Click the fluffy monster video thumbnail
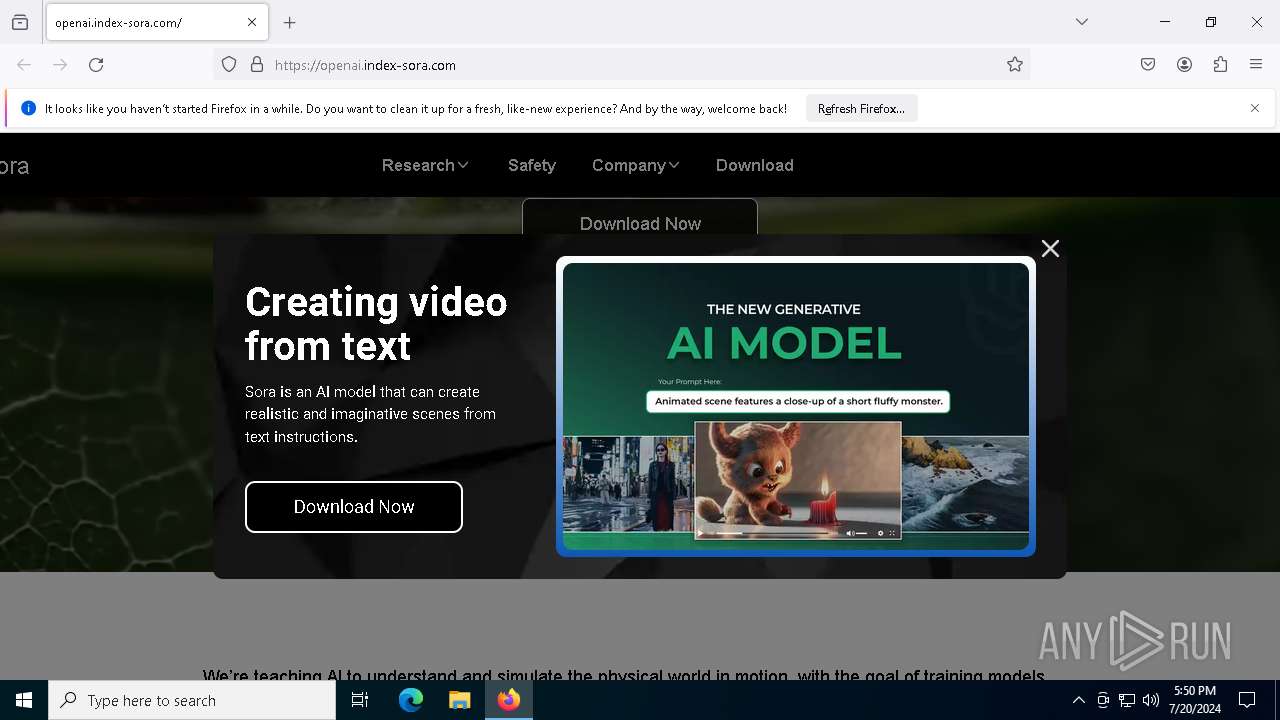The height and width of the screenshot is (720, 1280). pos(798,480)
